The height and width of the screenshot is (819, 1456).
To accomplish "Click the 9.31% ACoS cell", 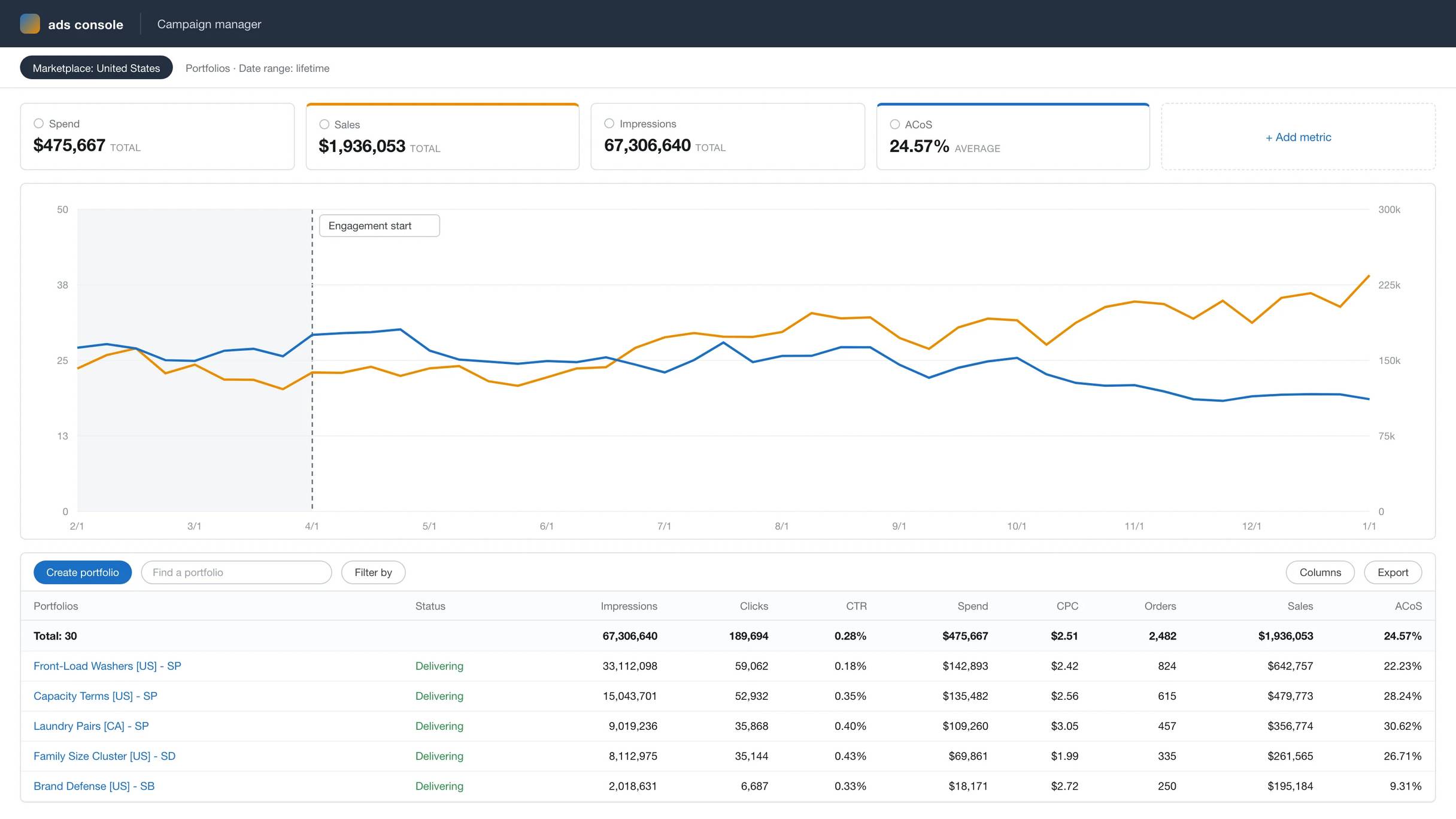I will (1405, 785).
